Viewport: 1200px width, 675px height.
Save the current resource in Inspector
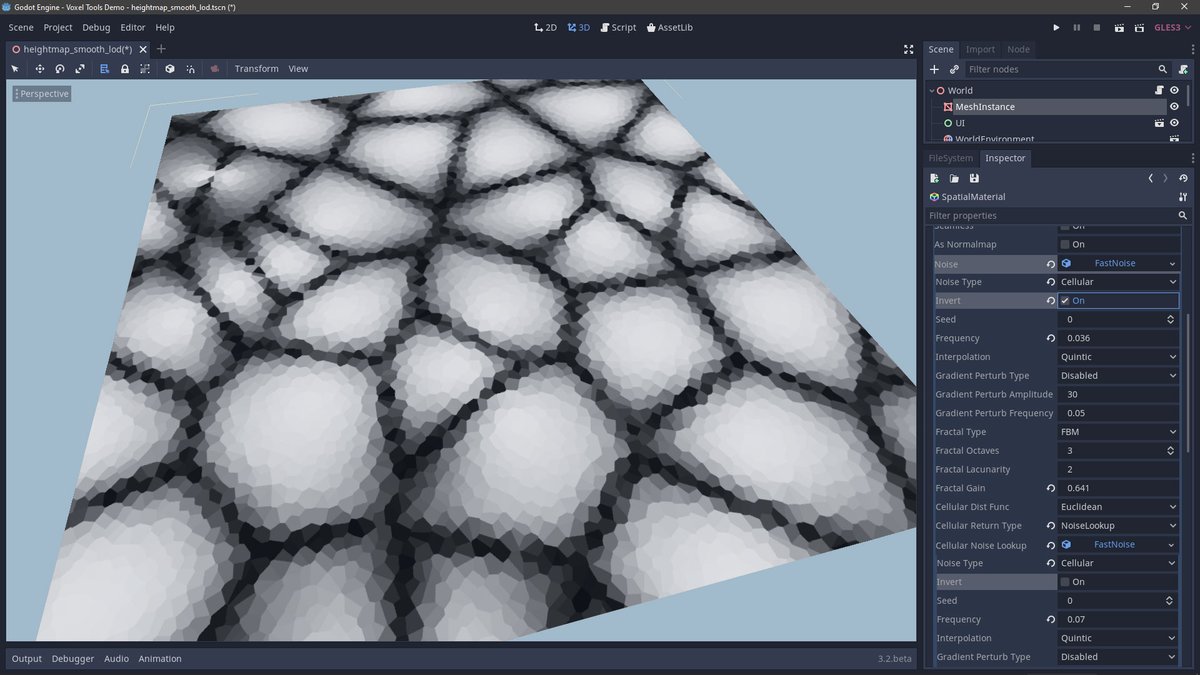pos(974,178)
